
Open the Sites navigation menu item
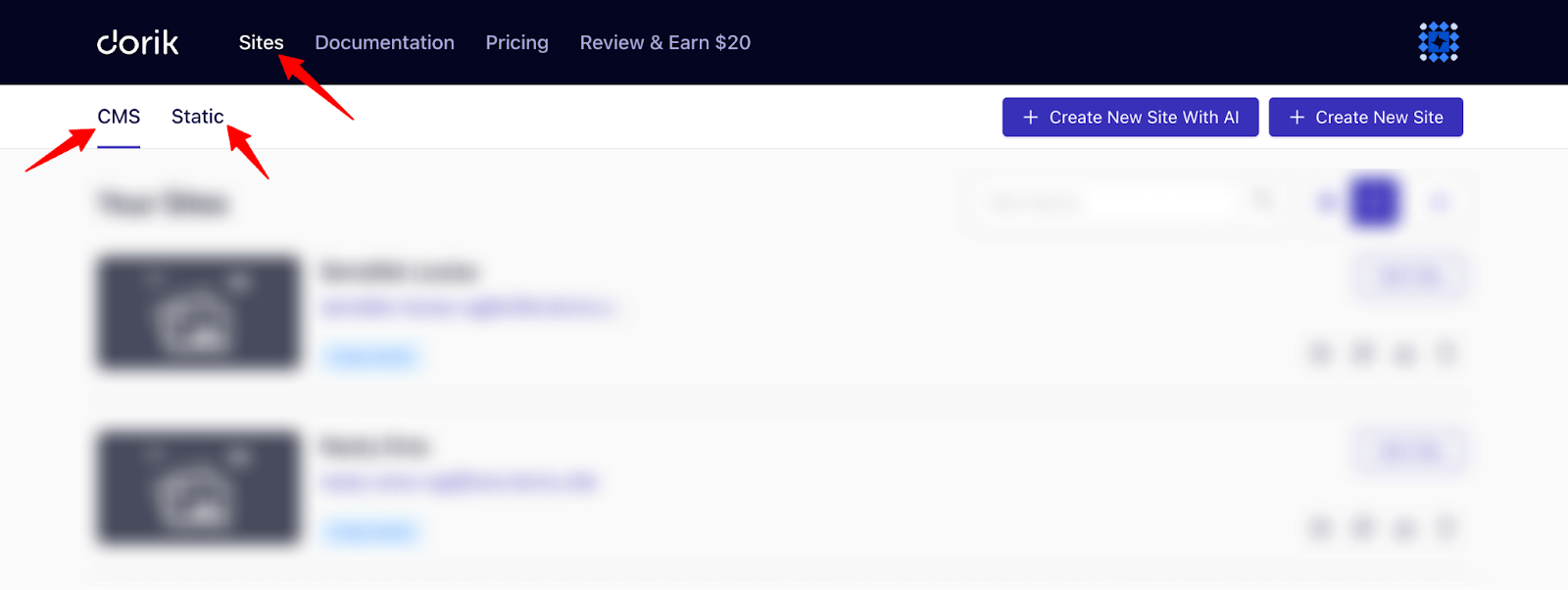(x=261, y=42)
